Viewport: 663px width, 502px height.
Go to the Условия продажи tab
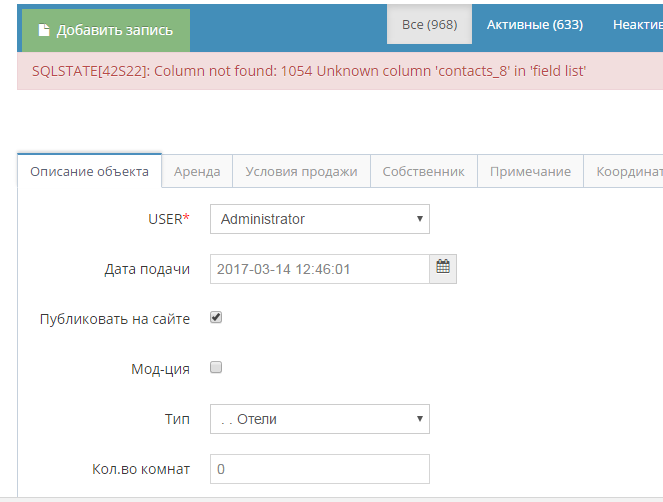pyautogui.click(x=301, y=172)
